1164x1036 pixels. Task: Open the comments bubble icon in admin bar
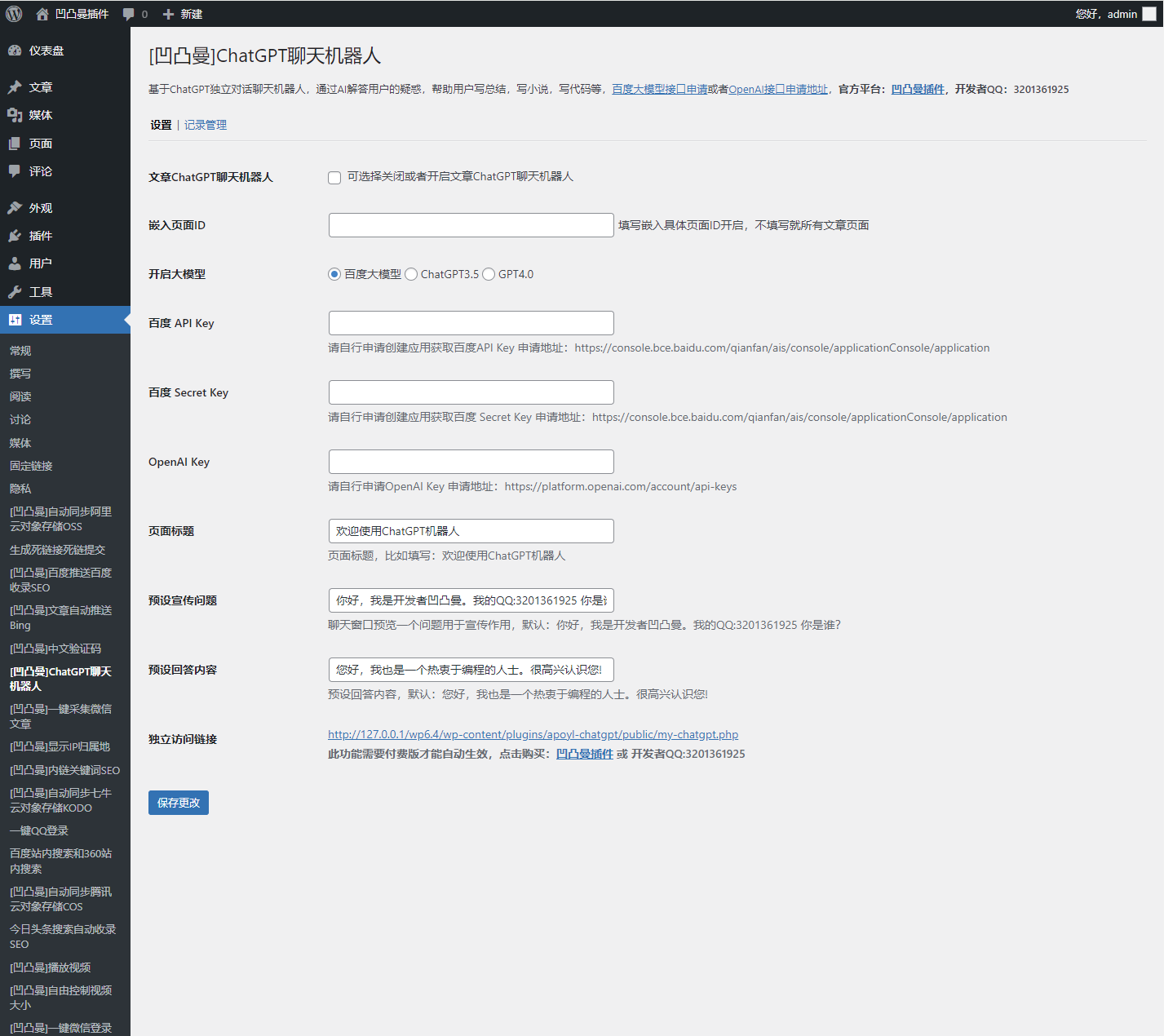click(x=128, y=14)
